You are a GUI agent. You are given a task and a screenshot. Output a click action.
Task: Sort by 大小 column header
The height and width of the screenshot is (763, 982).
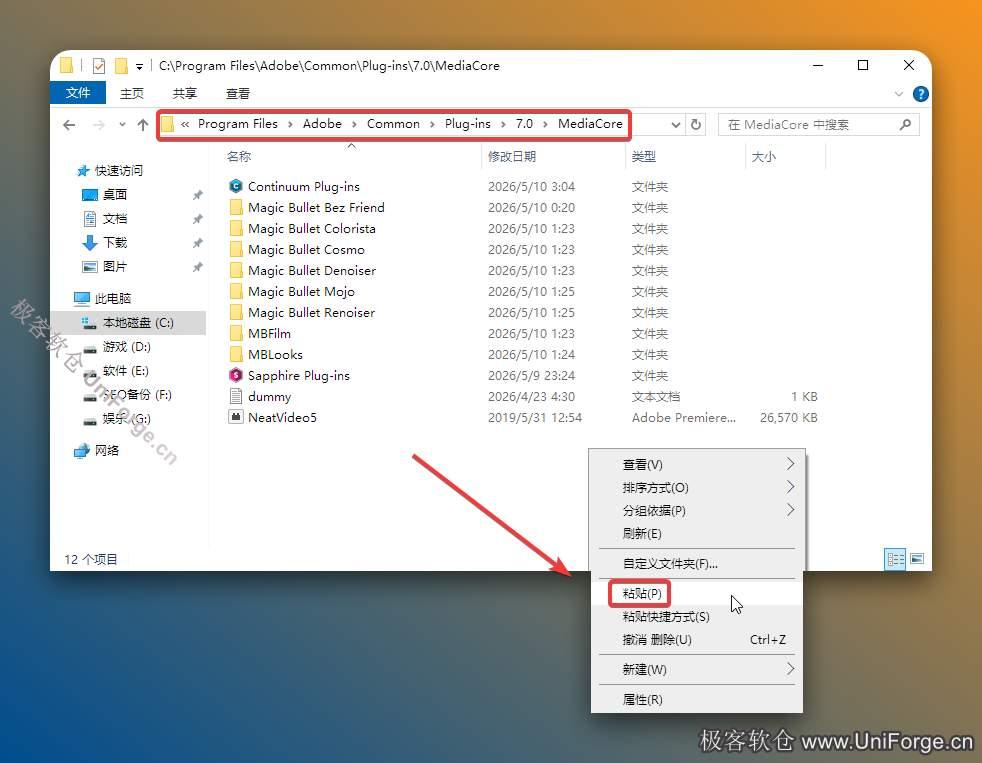(x=763, y=157)
